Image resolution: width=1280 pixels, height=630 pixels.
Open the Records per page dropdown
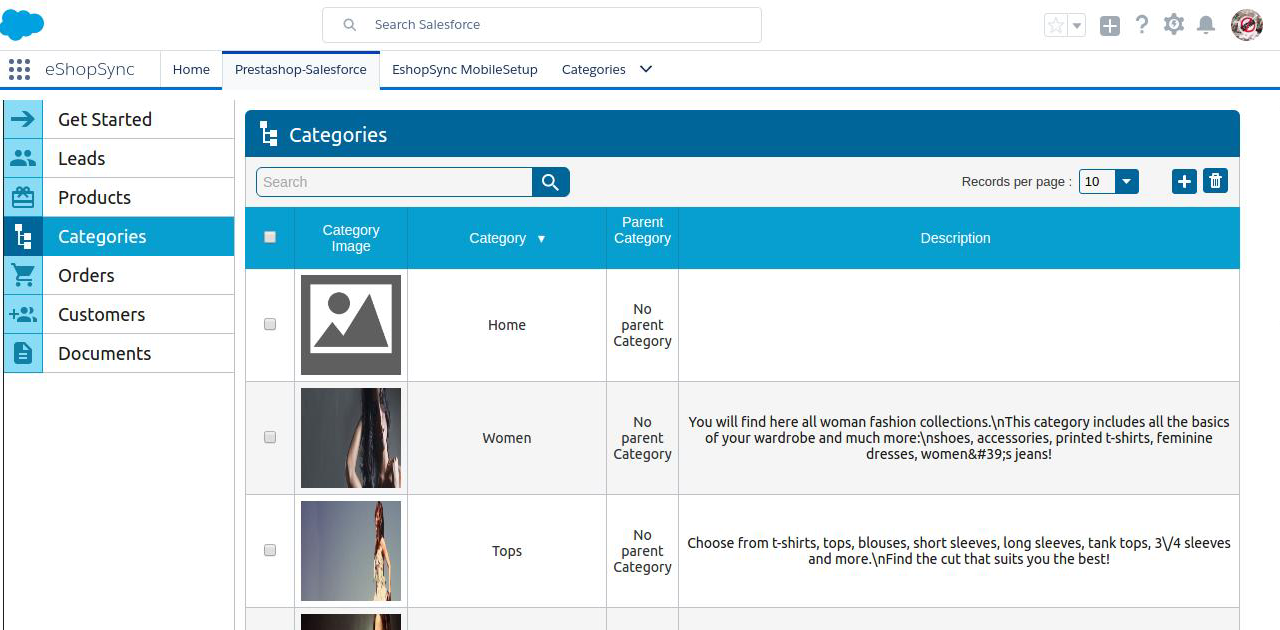pos(1108,181)
